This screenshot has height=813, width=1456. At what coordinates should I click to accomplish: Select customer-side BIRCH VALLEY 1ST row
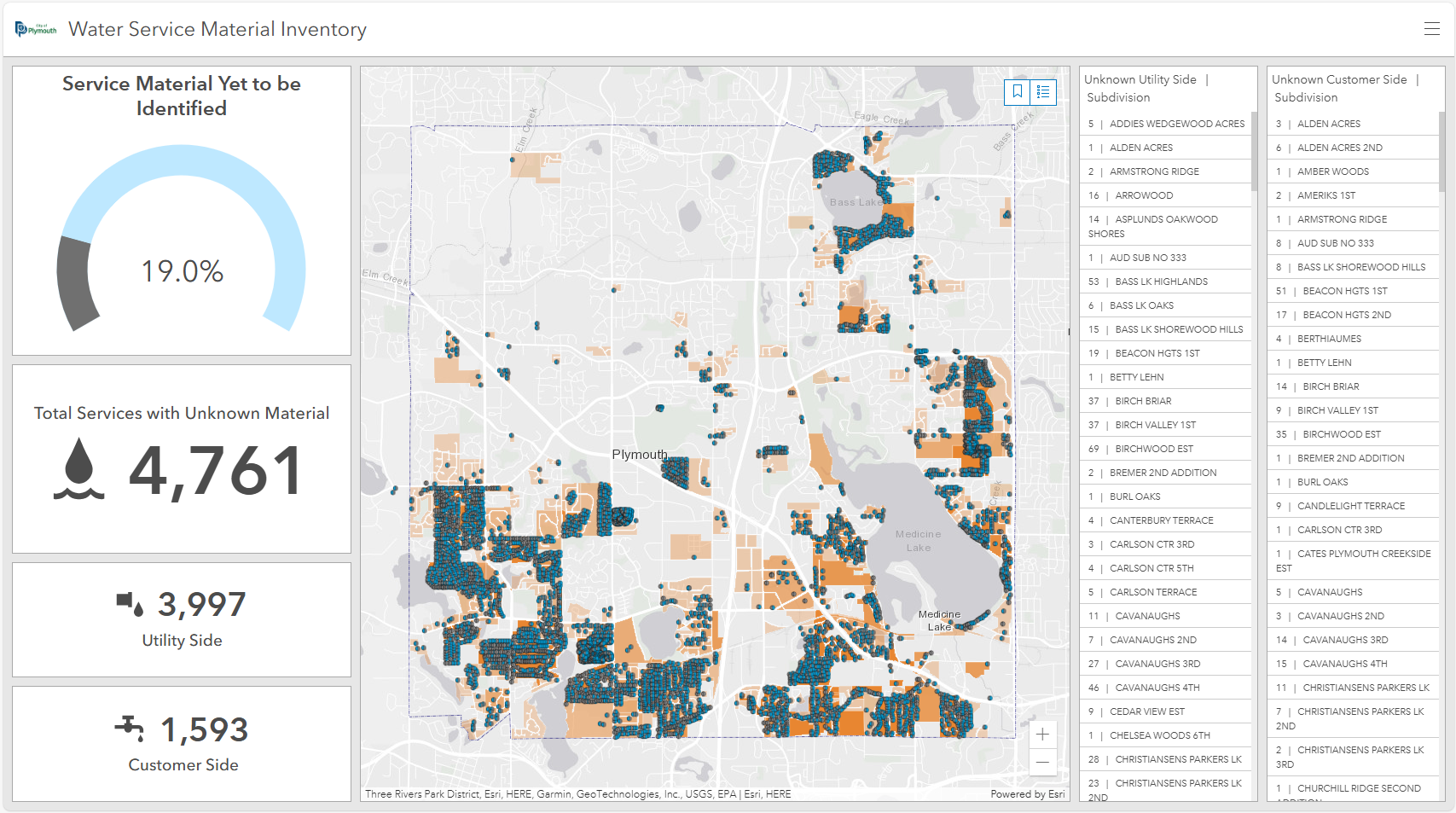(1353, 410)
